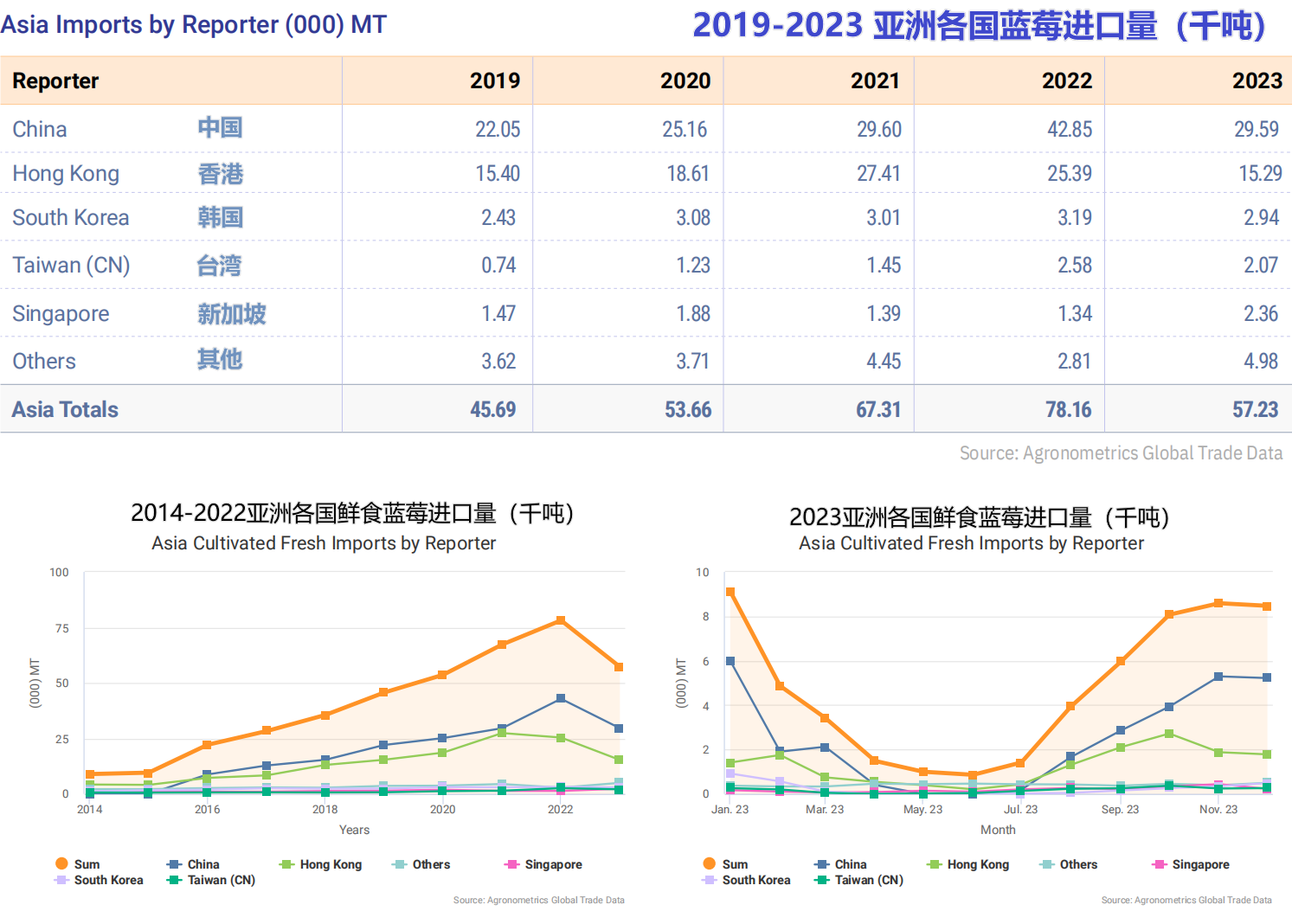Click the Sum line's 2022 peak data point

point(561,620)
